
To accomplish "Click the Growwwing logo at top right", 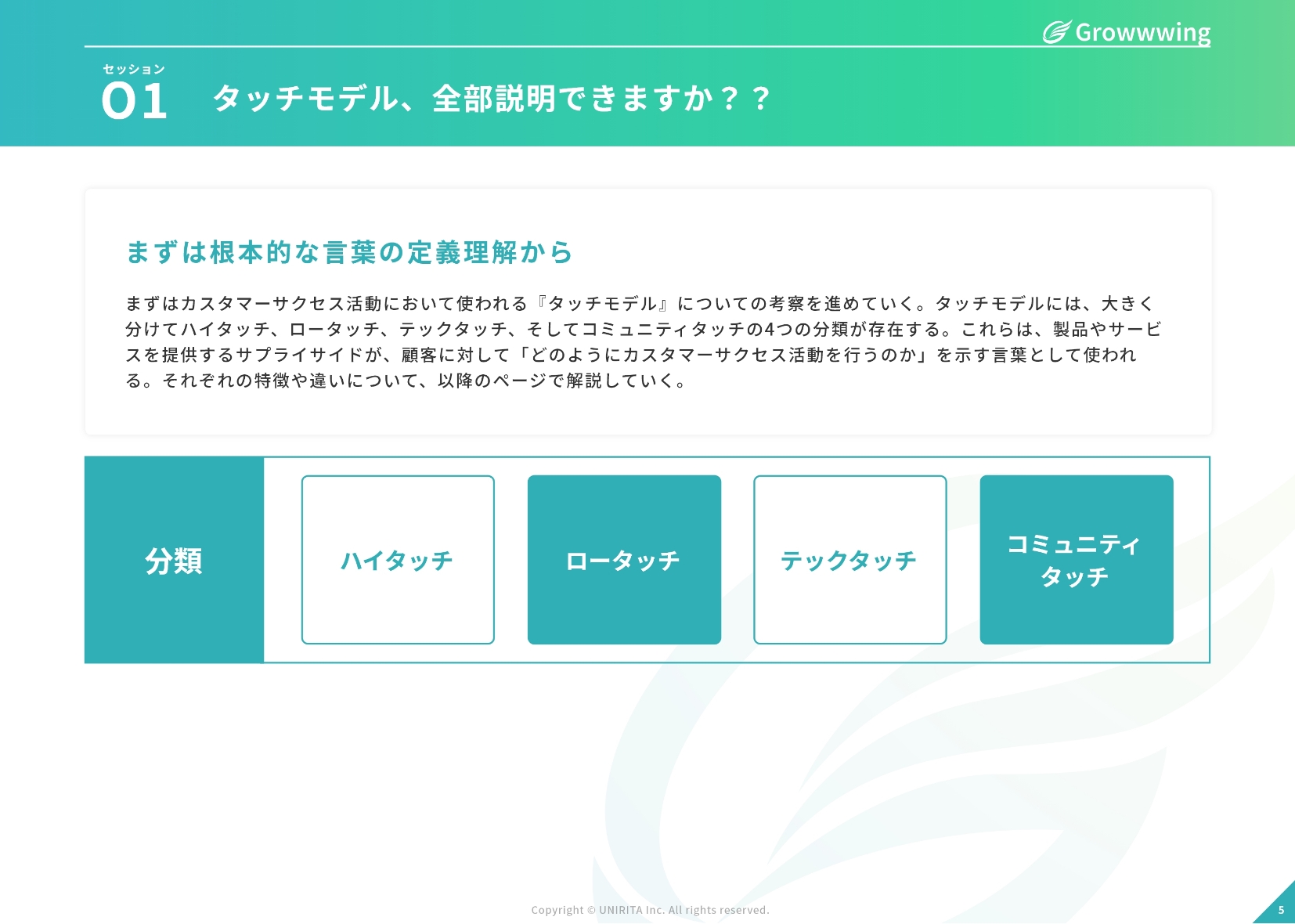I will pyautogui.click(x=1127, y=32).
